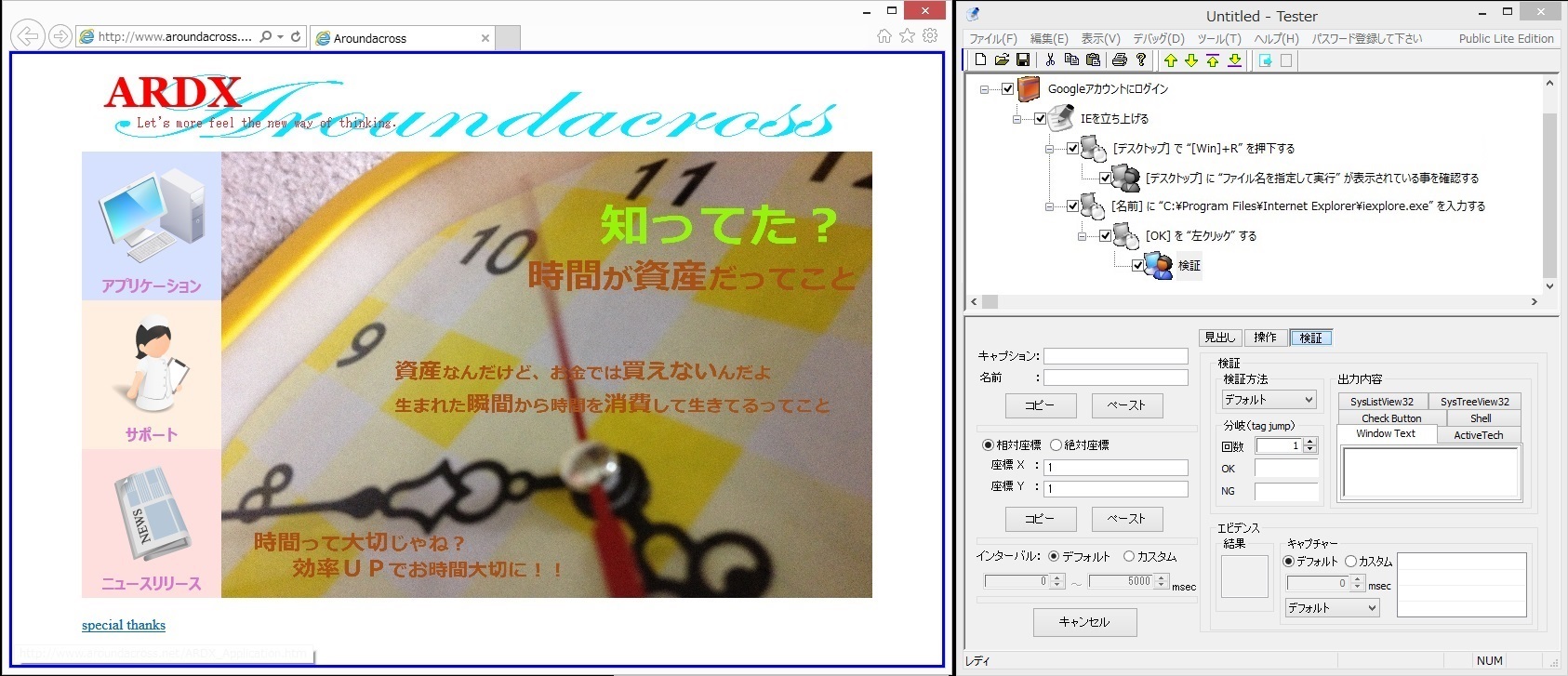1568x676 pixels.
Task: Open Internet Explorer settings gear
Action: click(x=930, y=36)
